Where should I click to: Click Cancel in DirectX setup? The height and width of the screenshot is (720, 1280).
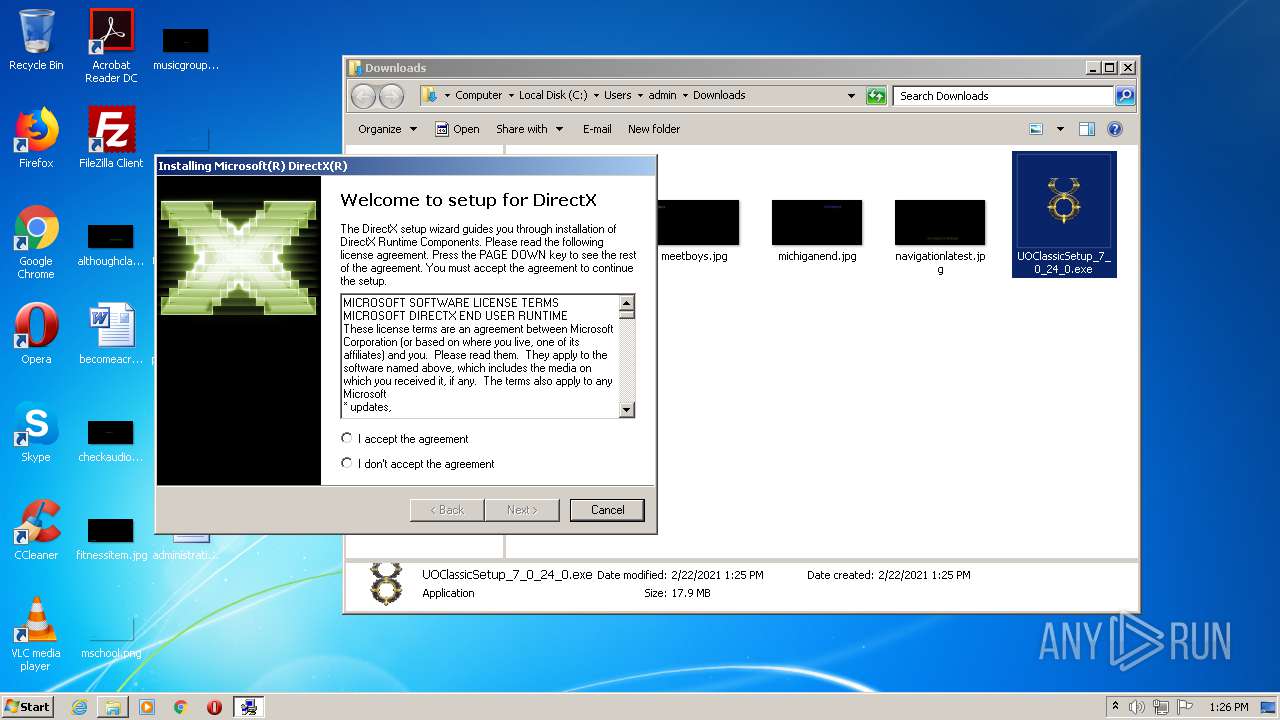tap(607, 510)
